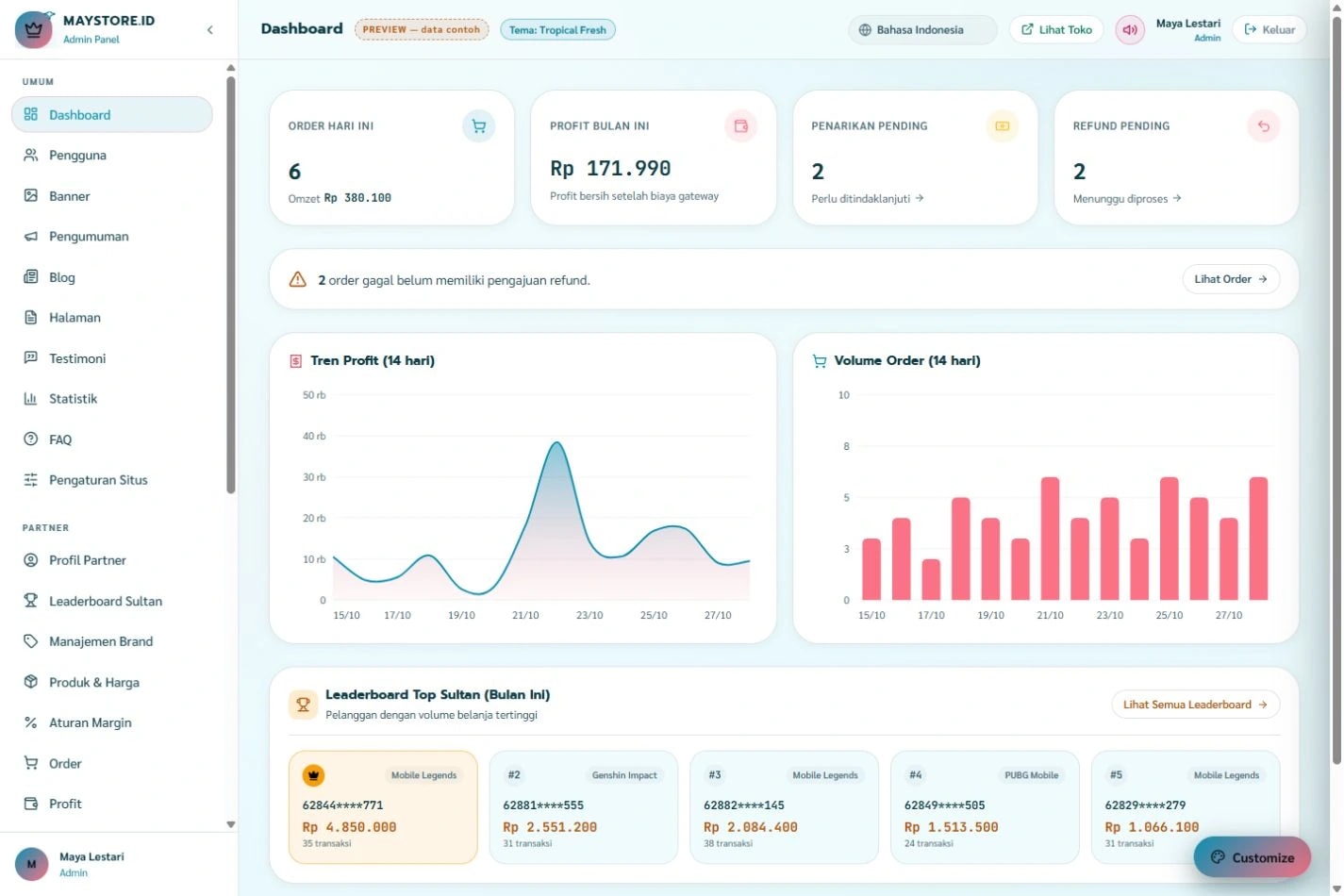The width and height of the screenshot is (1344, 896).
Task: Click the Manajemen Brand tag icon
Action: [x=31, y=641]
